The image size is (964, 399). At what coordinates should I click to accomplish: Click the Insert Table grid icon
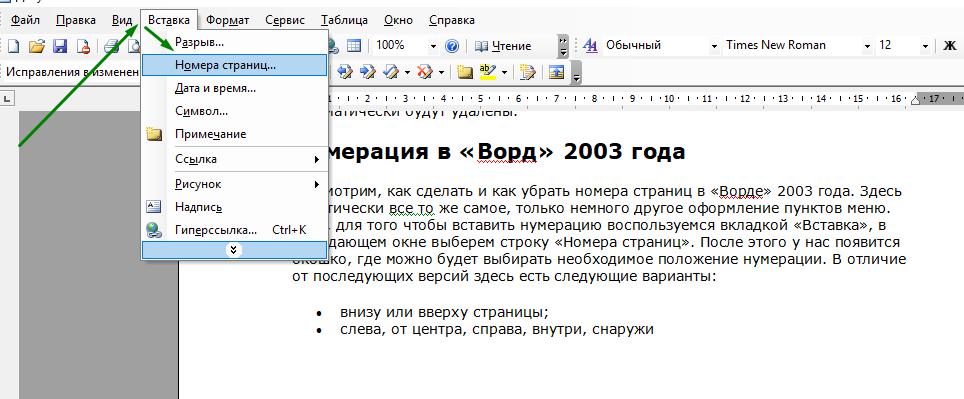[354, 45]
